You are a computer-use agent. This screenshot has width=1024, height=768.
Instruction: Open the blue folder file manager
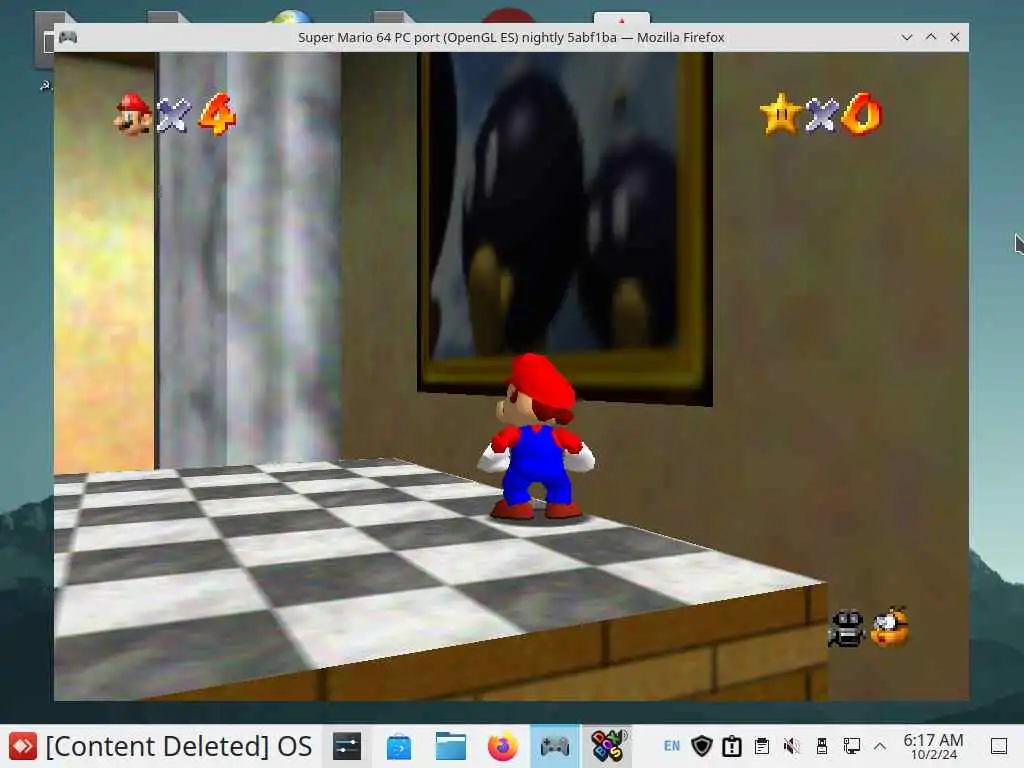click(451, 746)
